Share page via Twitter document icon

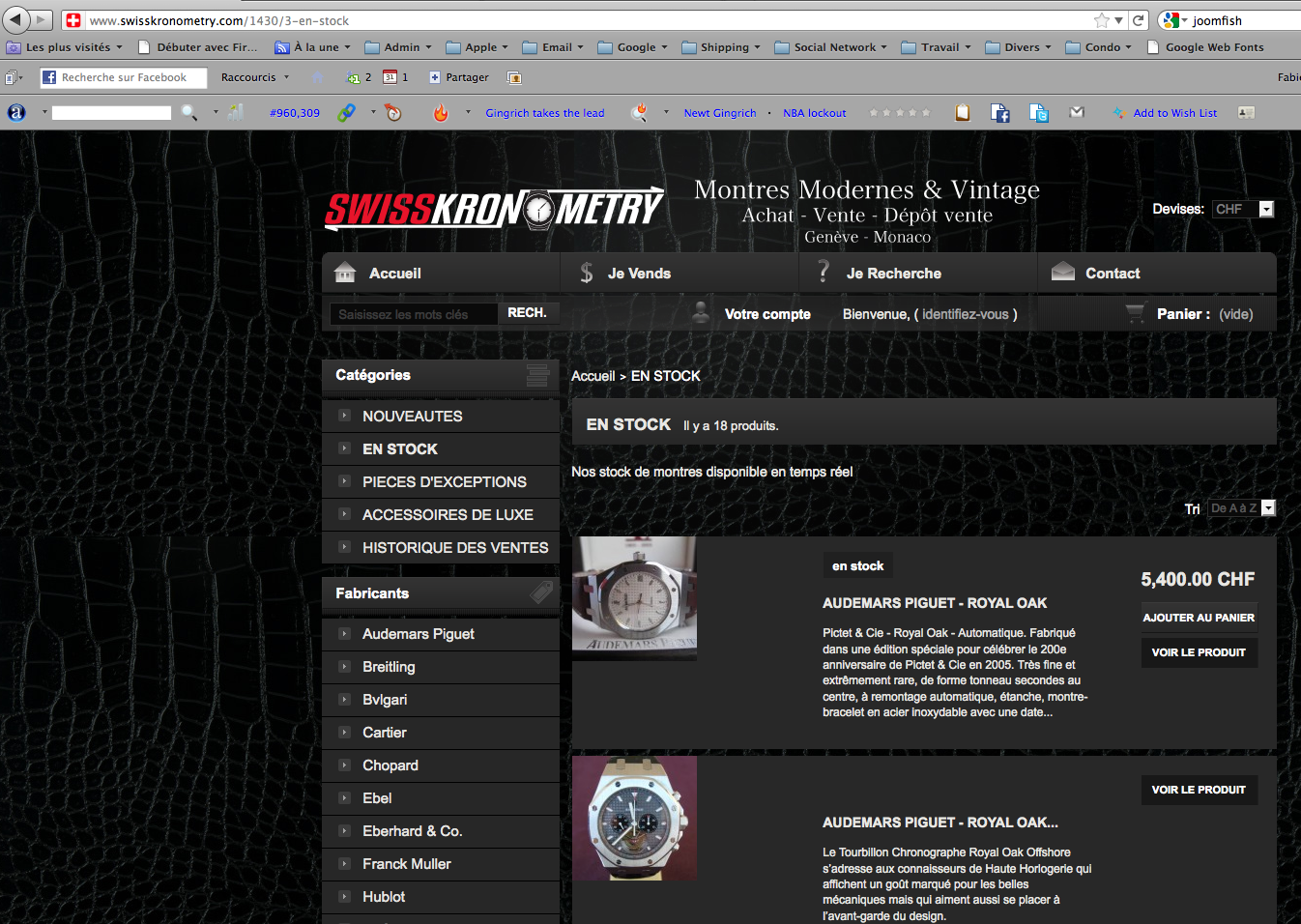1040,113
